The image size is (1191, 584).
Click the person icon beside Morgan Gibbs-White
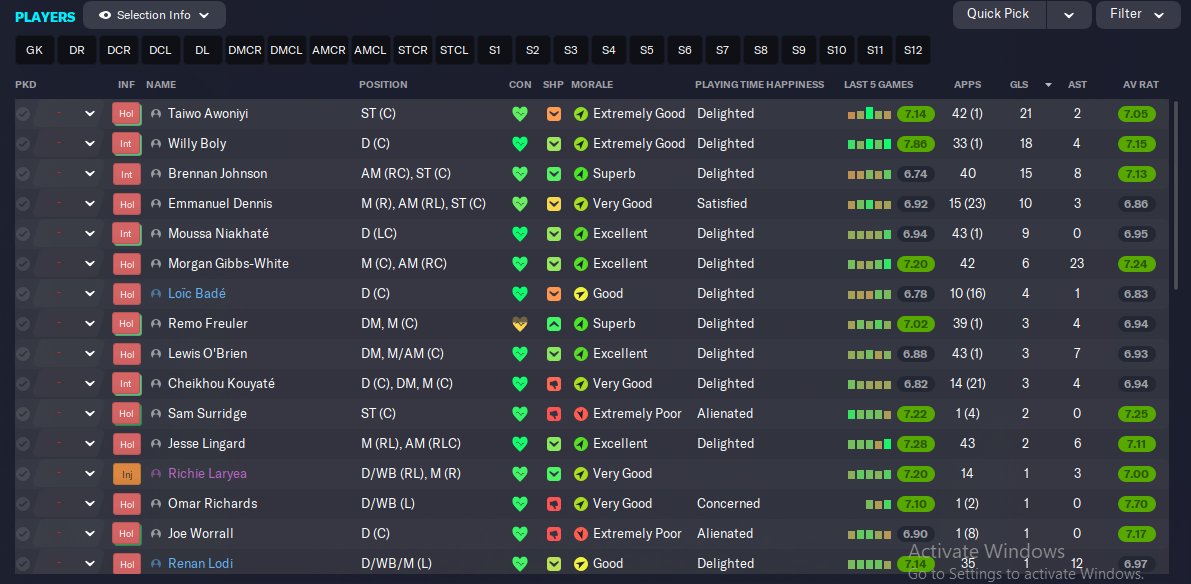(156, 264)
